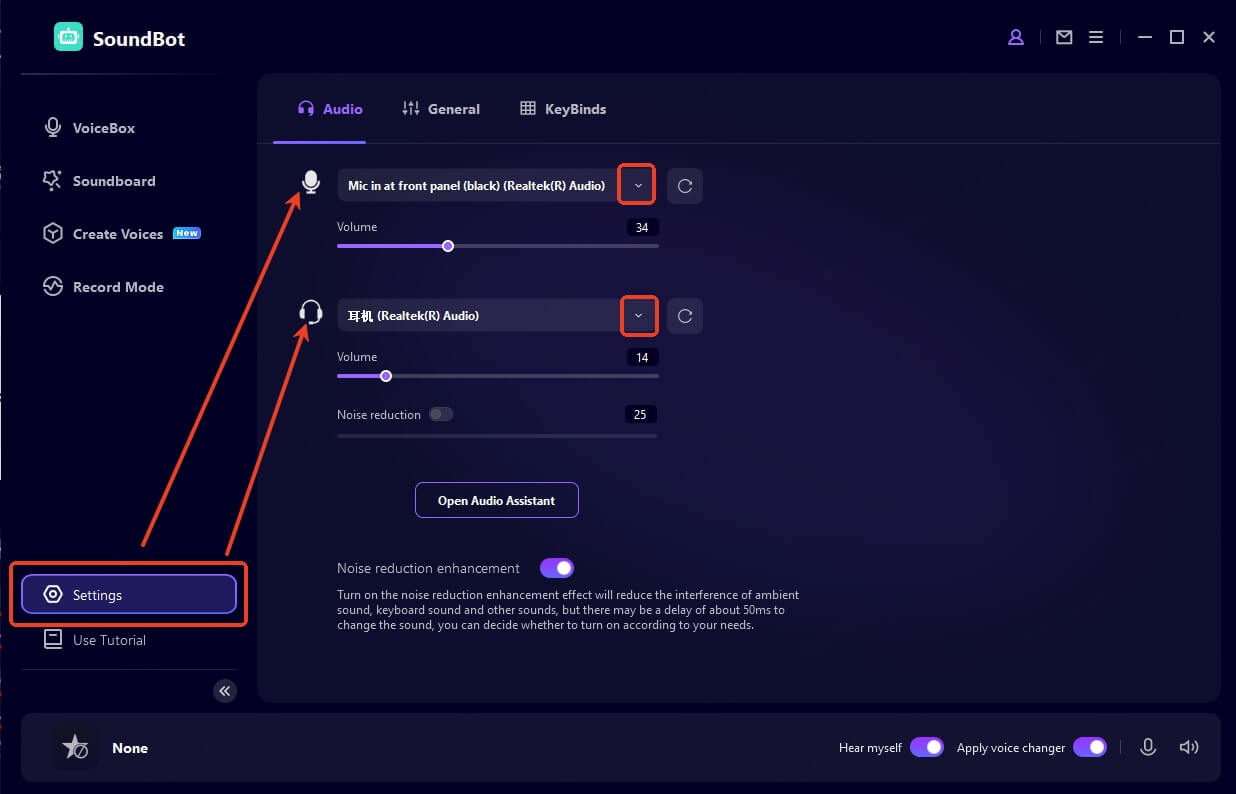The width and height of the screenshot is (1236, 794).
Task: Expand the microphone input device dropdown
Action: [x=638, y=186]
